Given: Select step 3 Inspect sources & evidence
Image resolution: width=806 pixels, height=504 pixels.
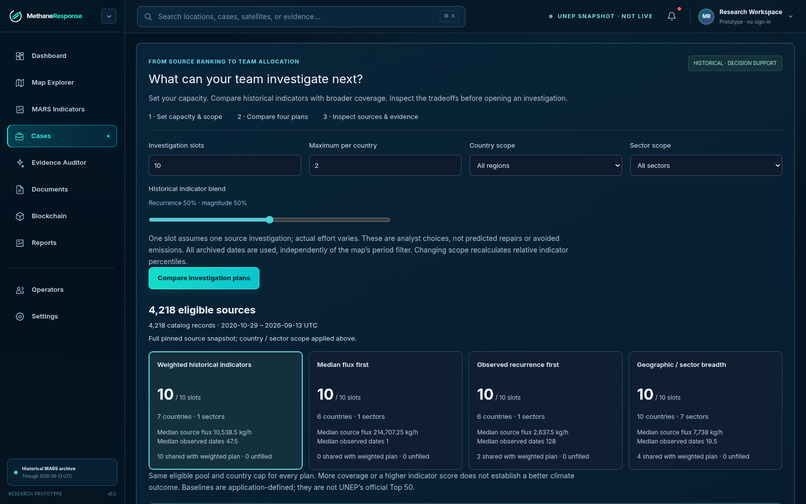Looking at the screenshot, I should pyautogui.click(x=370, y=117).
